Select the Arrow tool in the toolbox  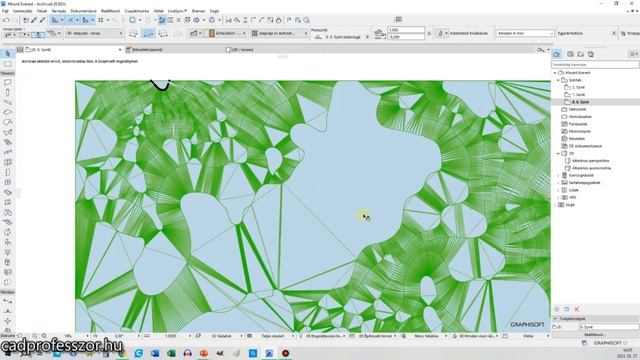point(7,54)
